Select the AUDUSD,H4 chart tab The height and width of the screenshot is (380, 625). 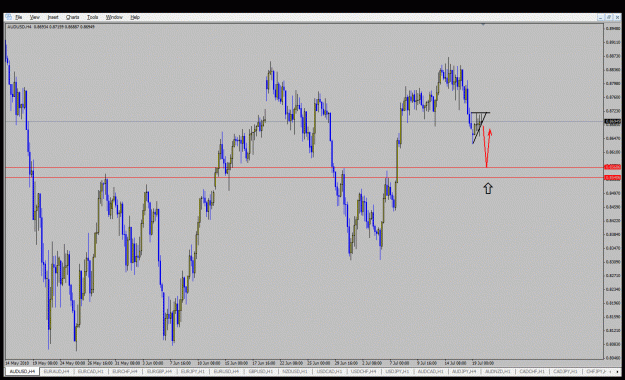pos(22,371)
